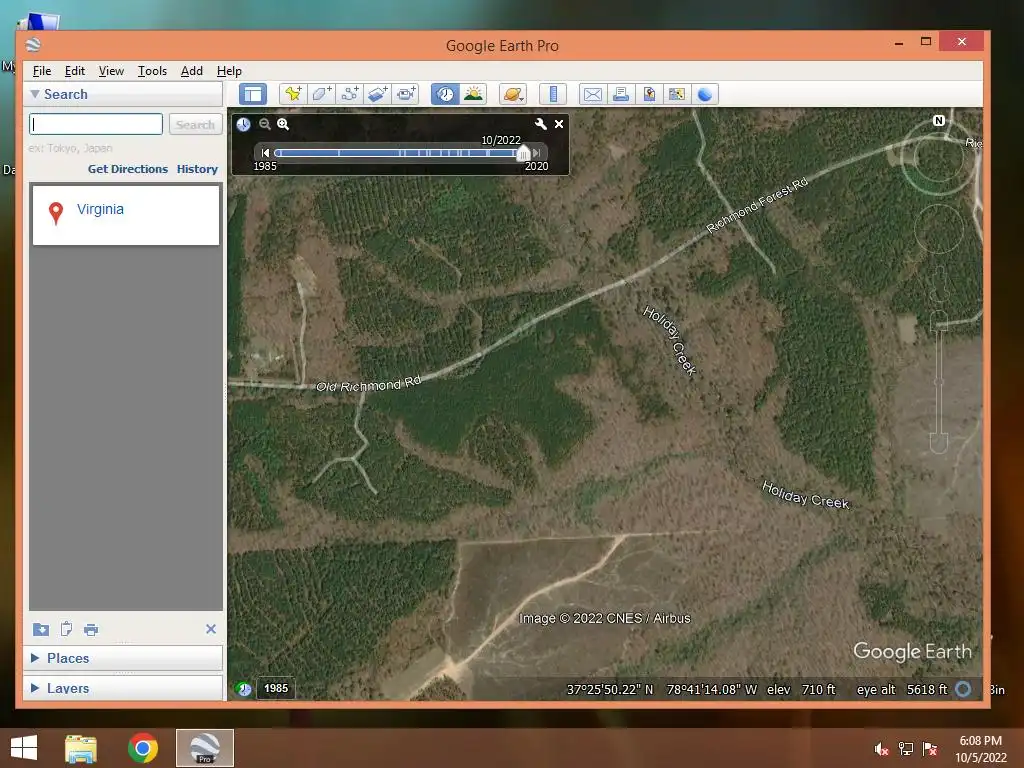Add a polygon from the toolbar
Screen dimensions: 1024x768
[x=321, y=94]
